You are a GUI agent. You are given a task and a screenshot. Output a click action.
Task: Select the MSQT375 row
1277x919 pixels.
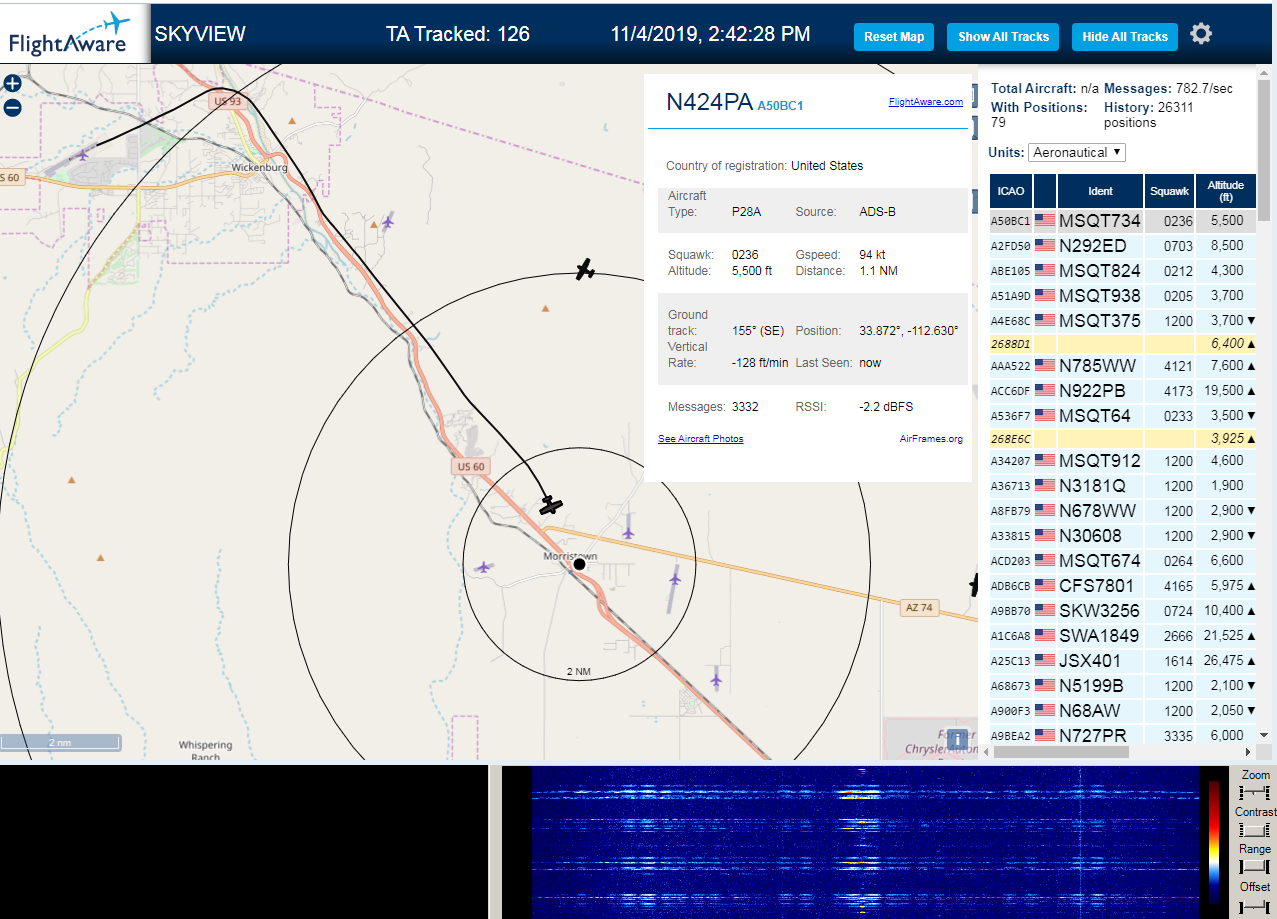pos(1123,320)
